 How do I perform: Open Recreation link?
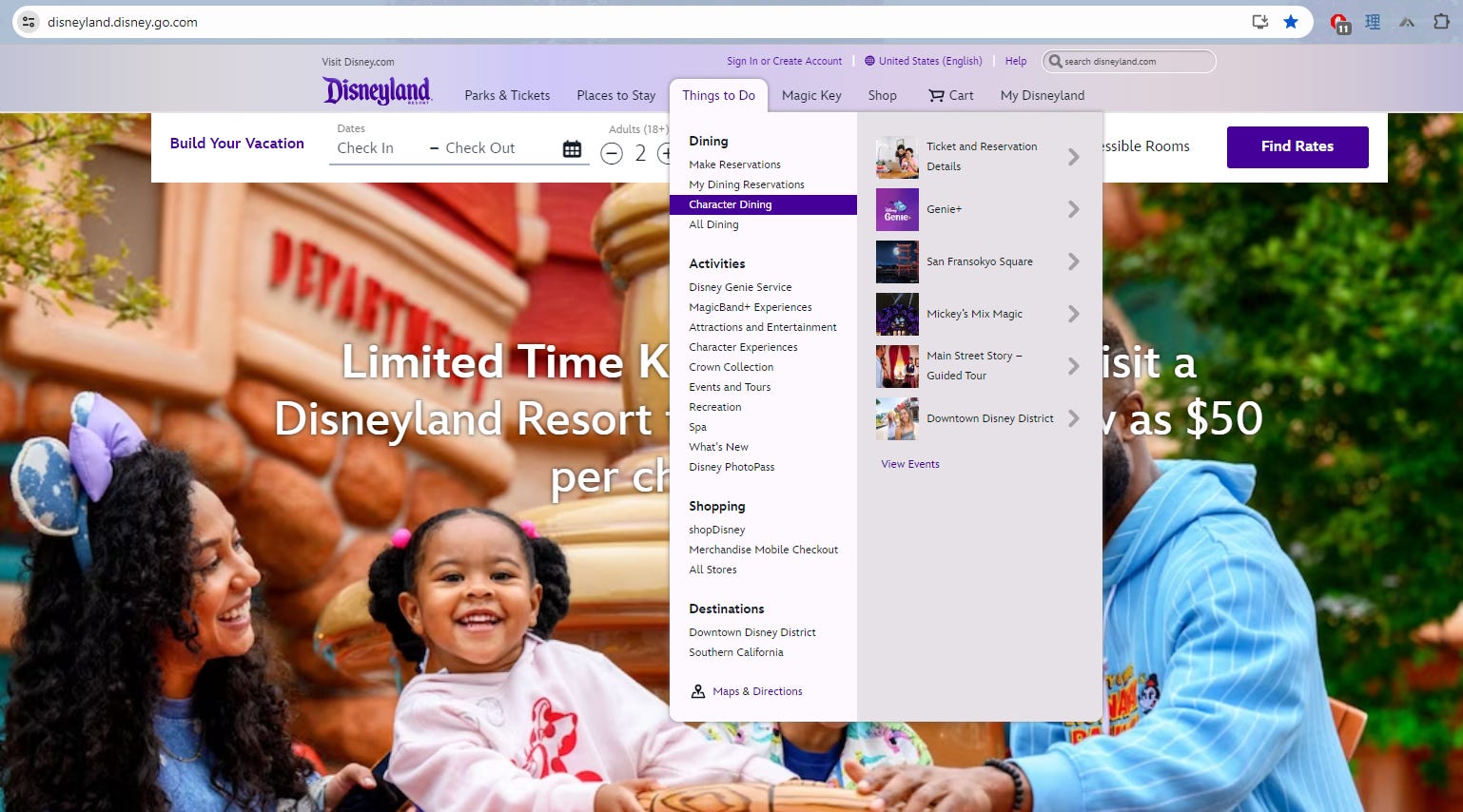point(714,407)
